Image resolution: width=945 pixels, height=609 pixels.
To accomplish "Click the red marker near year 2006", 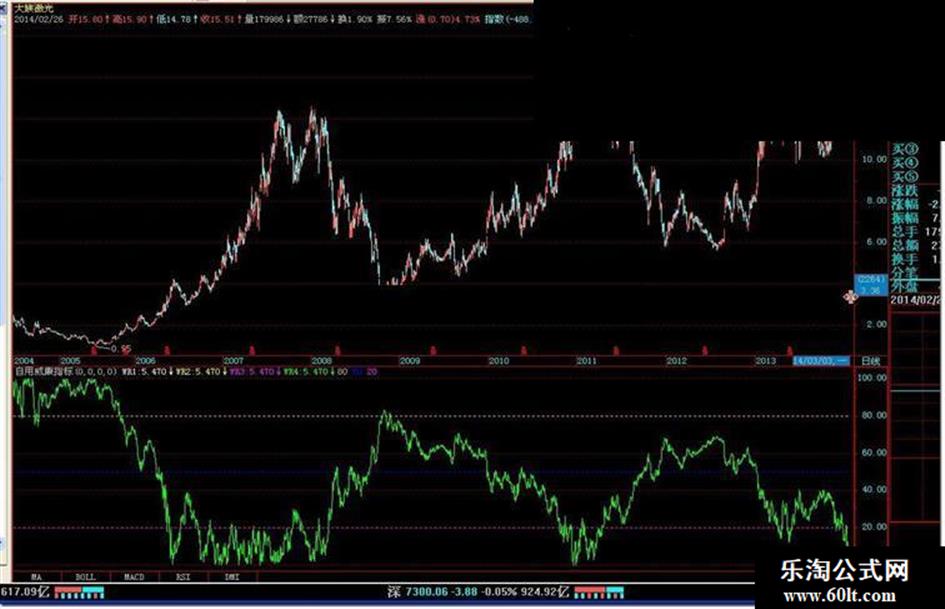I will click(167, 350).
